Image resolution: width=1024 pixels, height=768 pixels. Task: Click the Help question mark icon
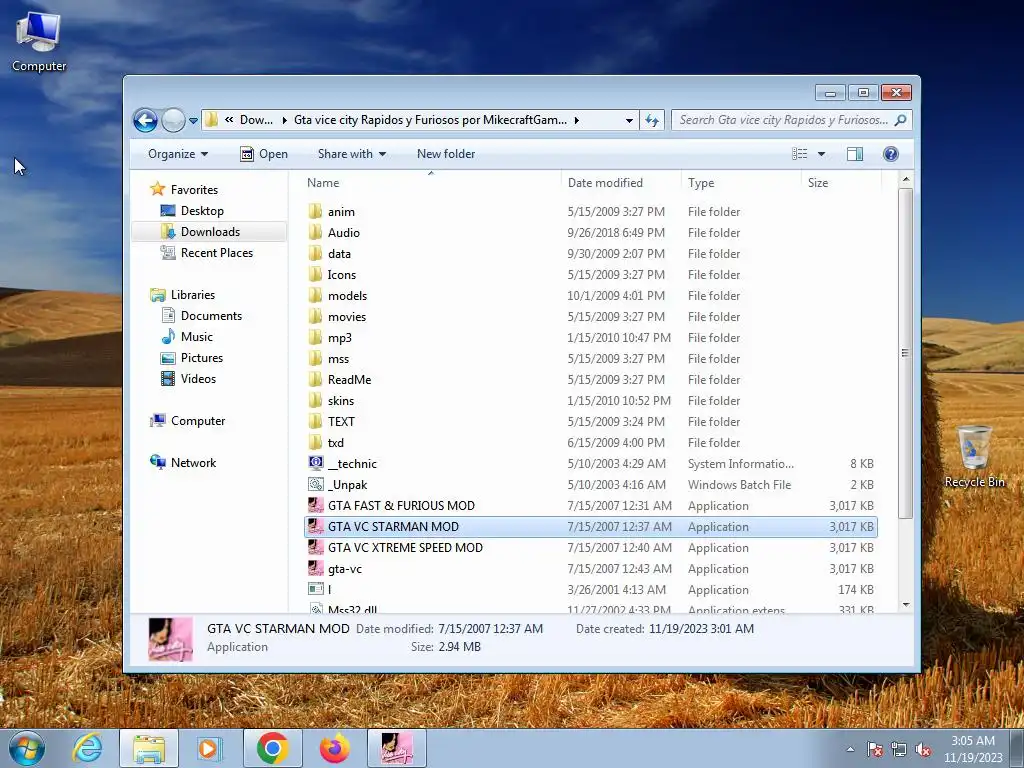click(x=891, y=154)
